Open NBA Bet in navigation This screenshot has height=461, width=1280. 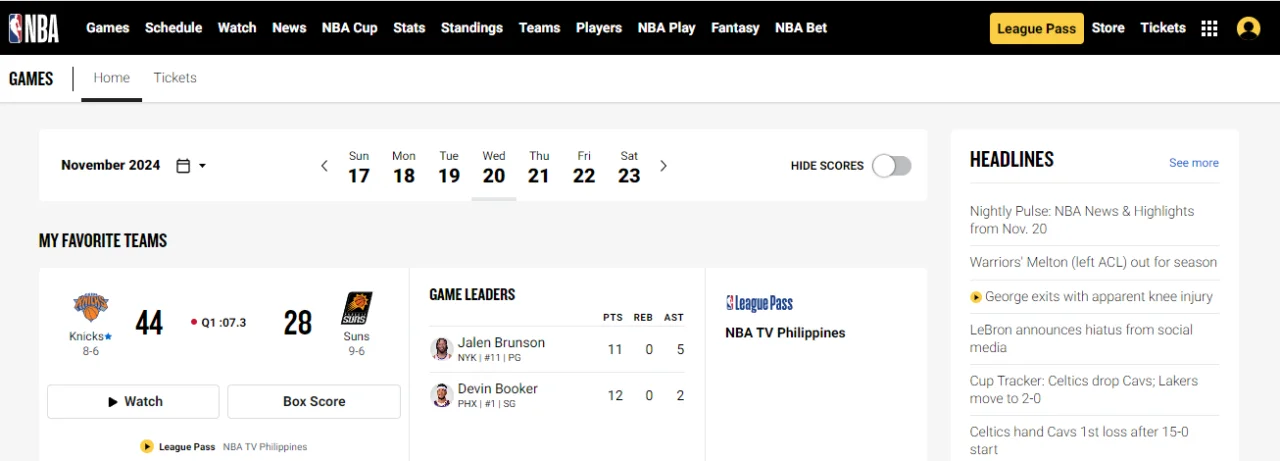point(801,28)
